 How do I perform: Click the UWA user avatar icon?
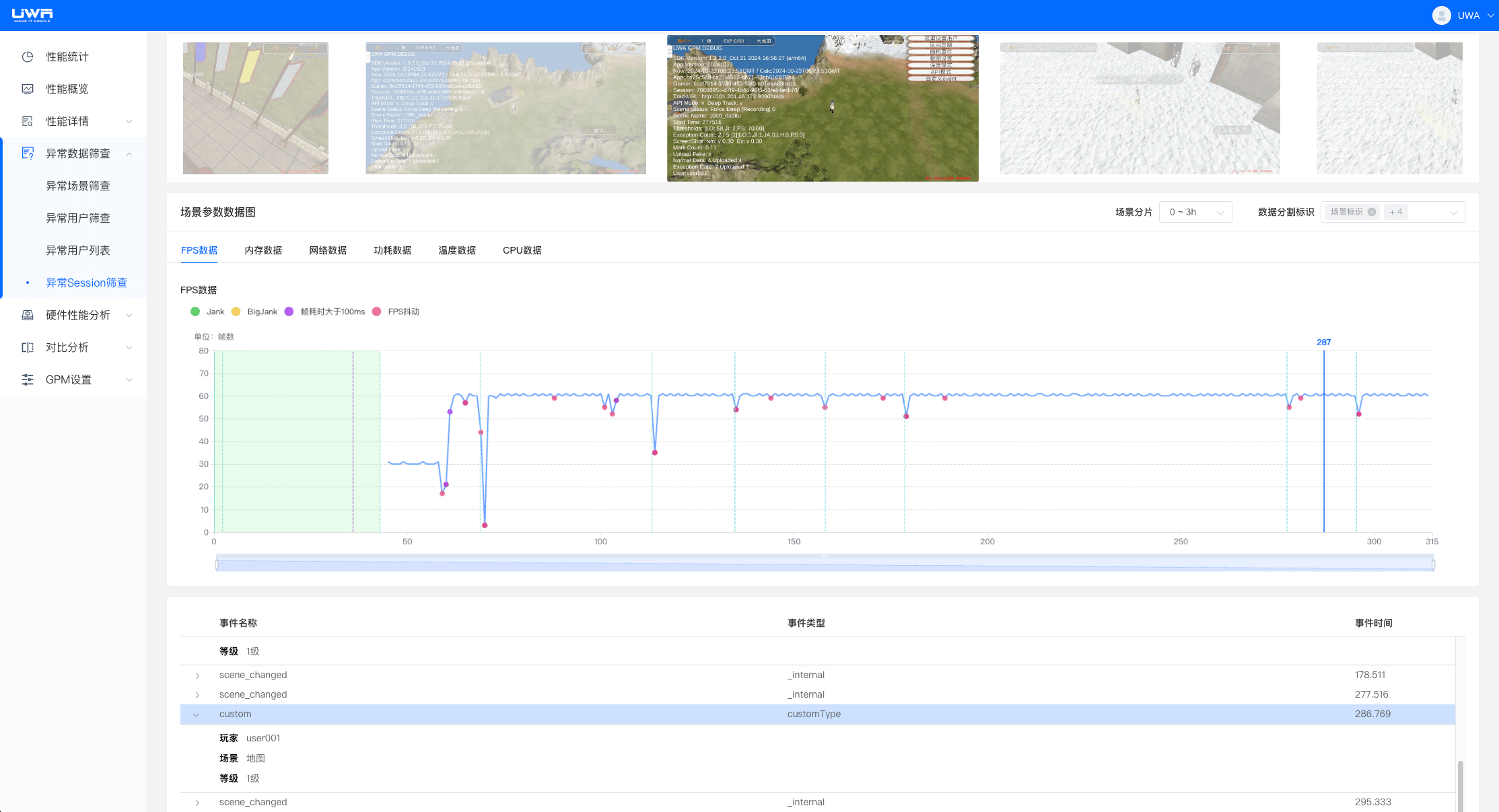pos(1441,15)
